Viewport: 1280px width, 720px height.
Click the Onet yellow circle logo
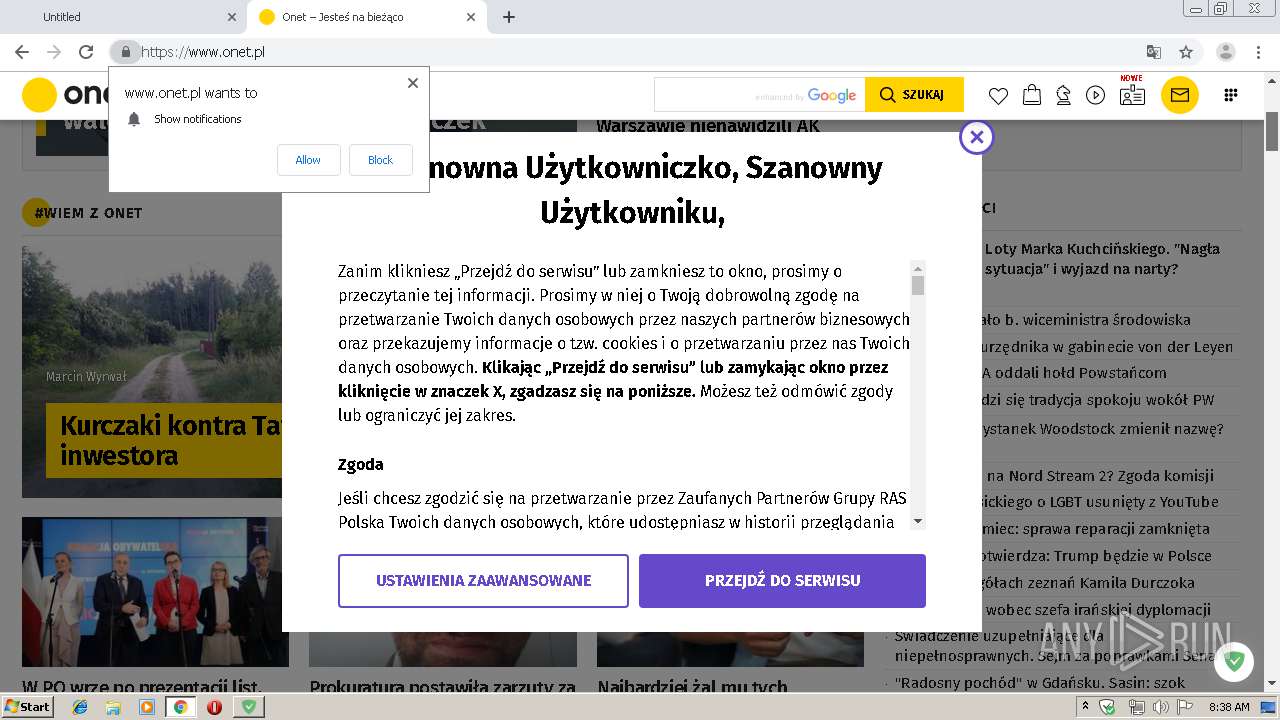pos(40,95)
